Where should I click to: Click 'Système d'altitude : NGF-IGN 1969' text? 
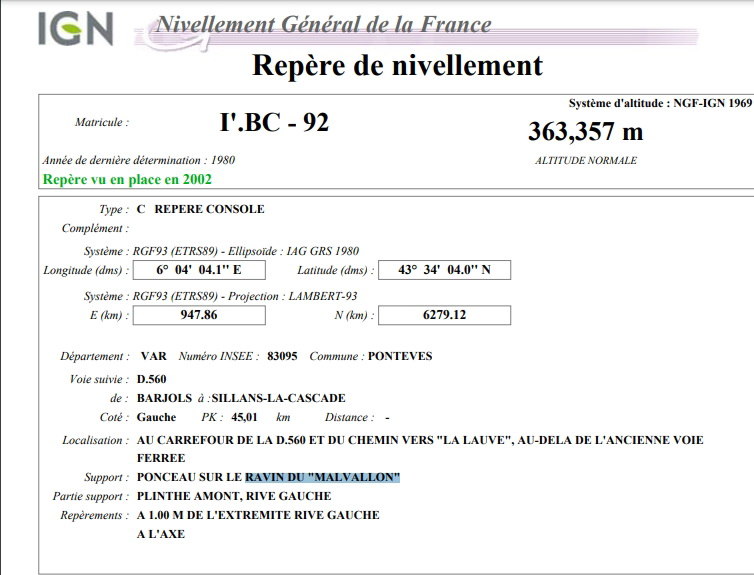[x=660, y=103]
